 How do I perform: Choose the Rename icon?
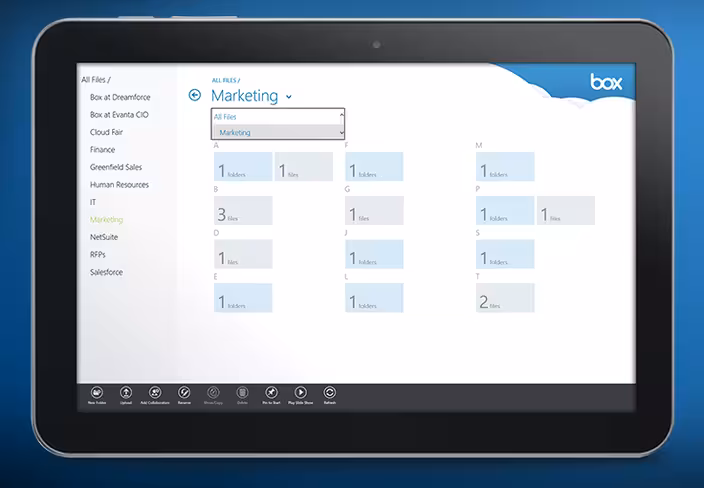click(x=184, y=393)
